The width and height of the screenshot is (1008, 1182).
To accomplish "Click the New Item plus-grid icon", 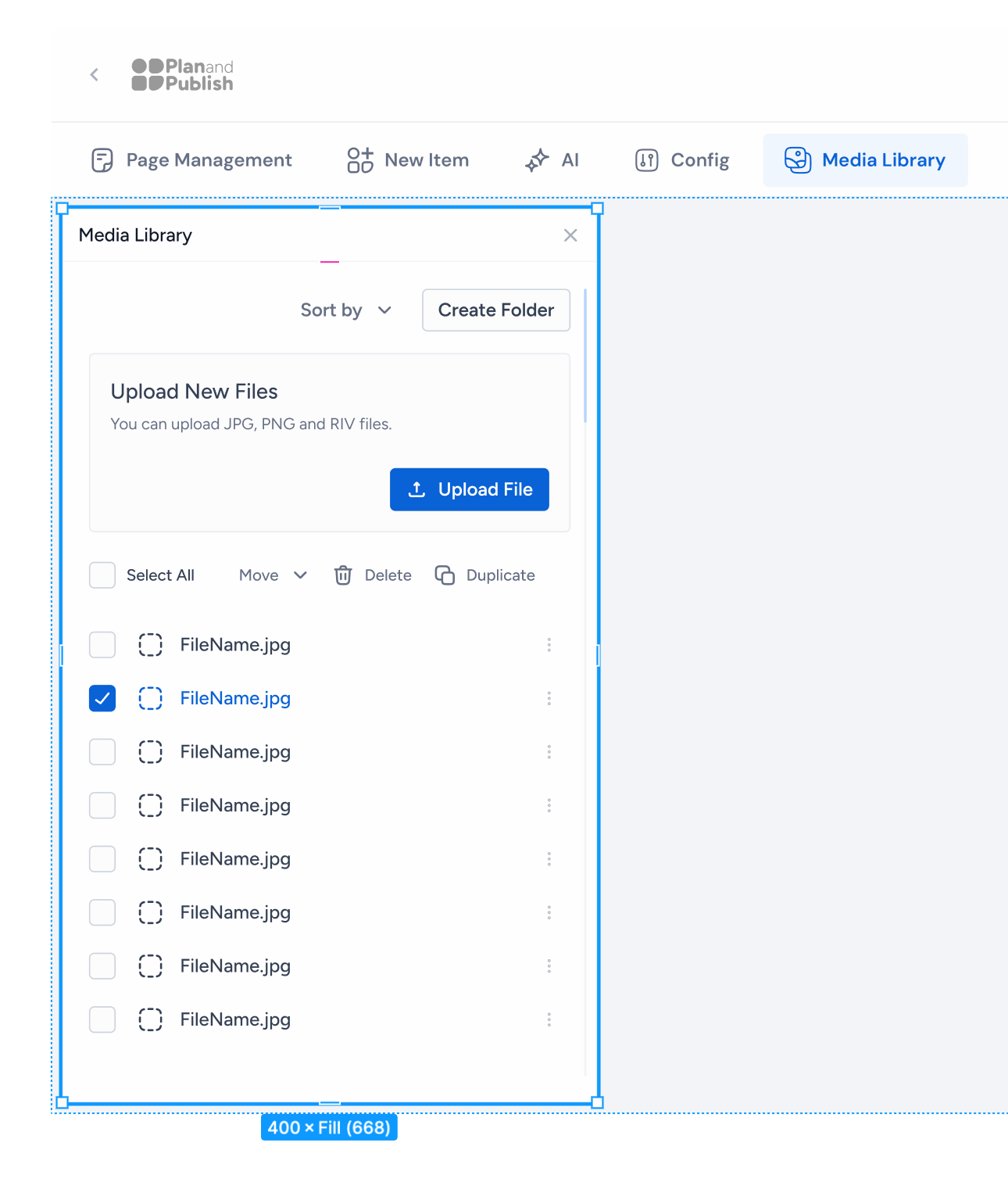I will [x=360, y=160].
